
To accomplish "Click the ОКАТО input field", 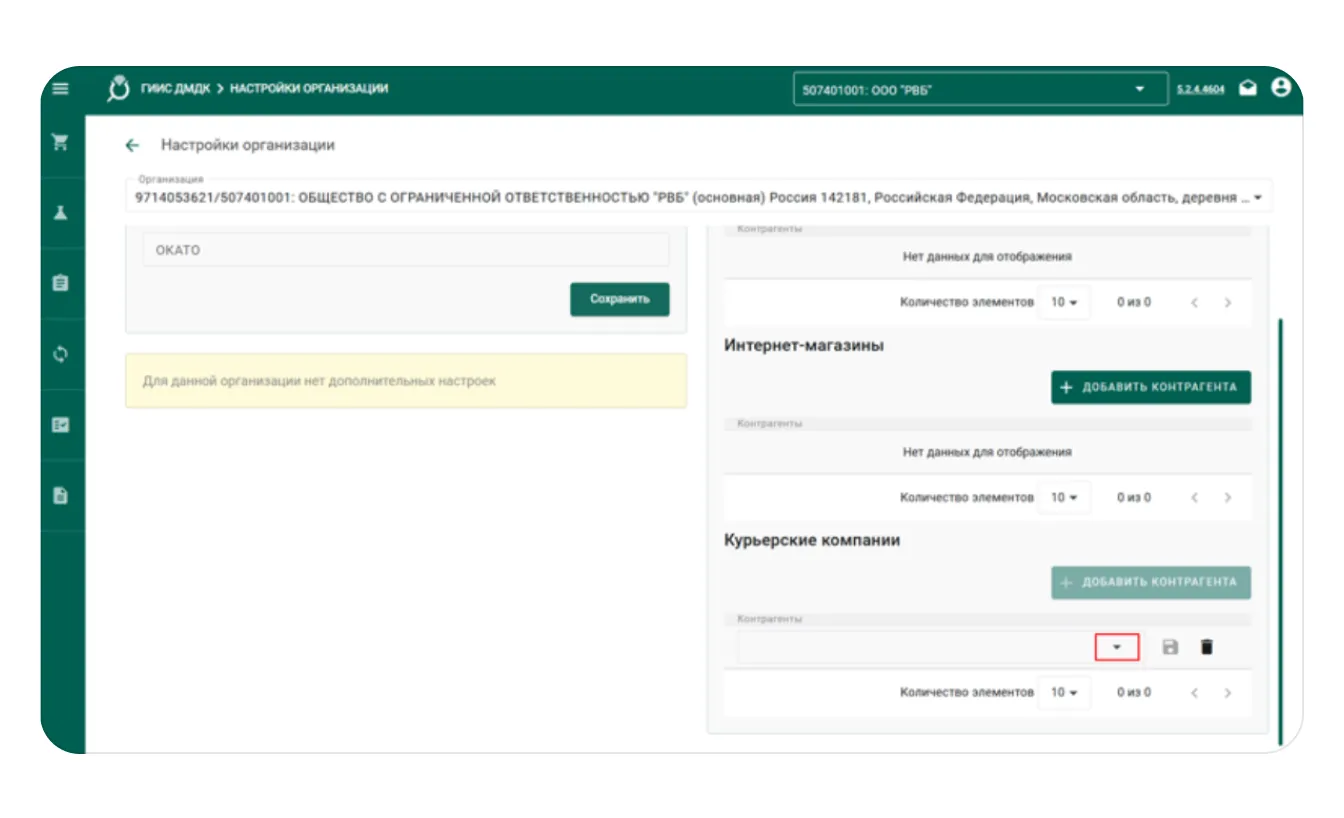I will pos(405,250).
